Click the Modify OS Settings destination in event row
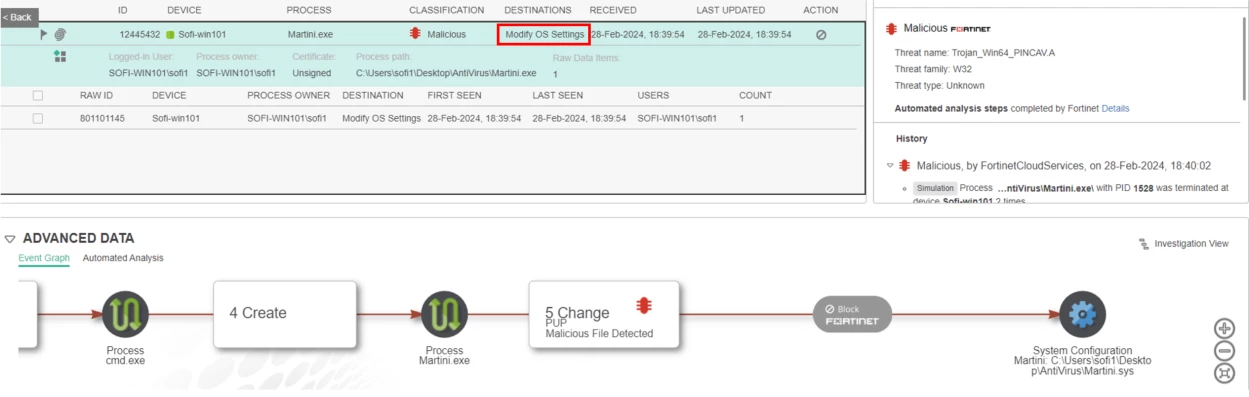1249x397 pixels. (x=545, y=34)
